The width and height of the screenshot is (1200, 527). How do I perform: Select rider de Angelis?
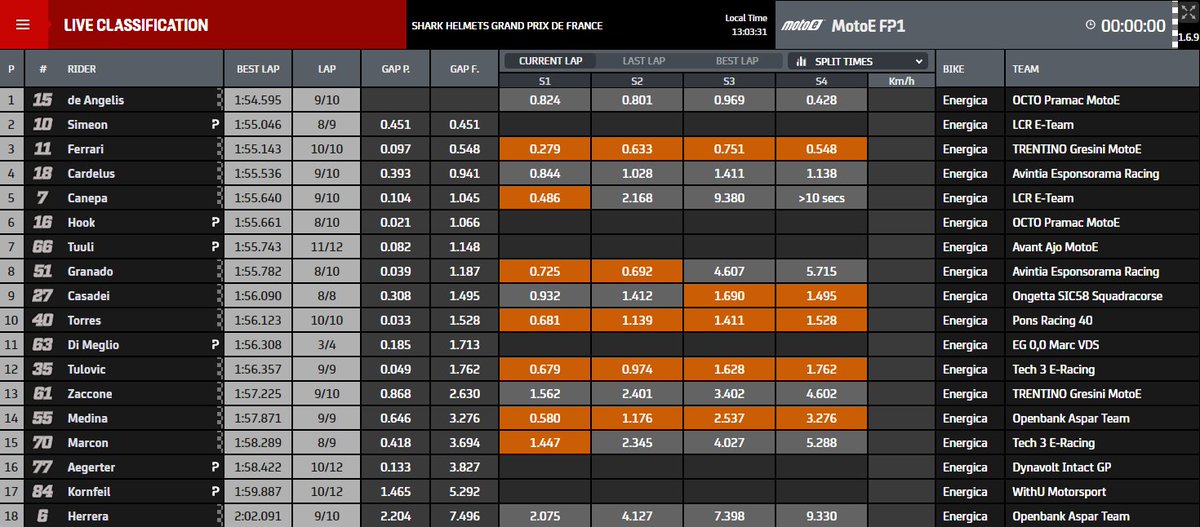(x=97, y=100)
